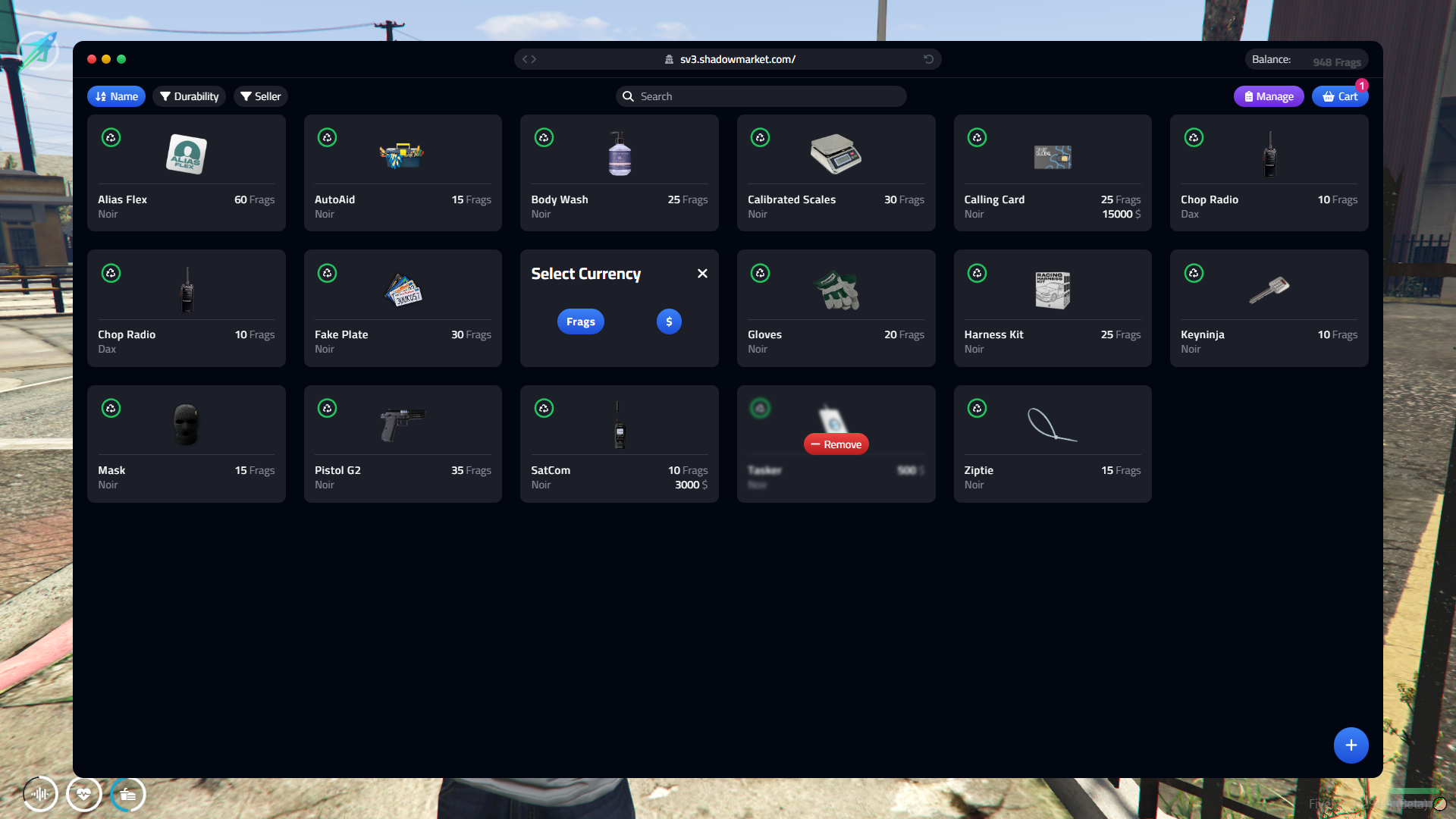This screenshot has width=1456, height=819.
Task: Click the '35 Frags' Pistol G2 price
Action: click(471, 471)
